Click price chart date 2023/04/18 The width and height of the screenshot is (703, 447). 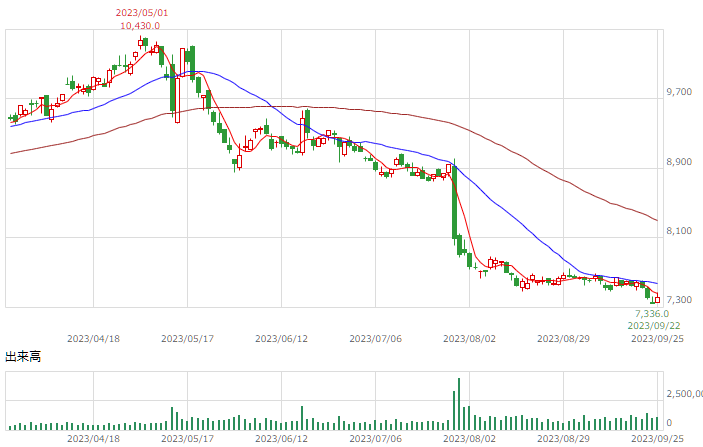point(94,339)
